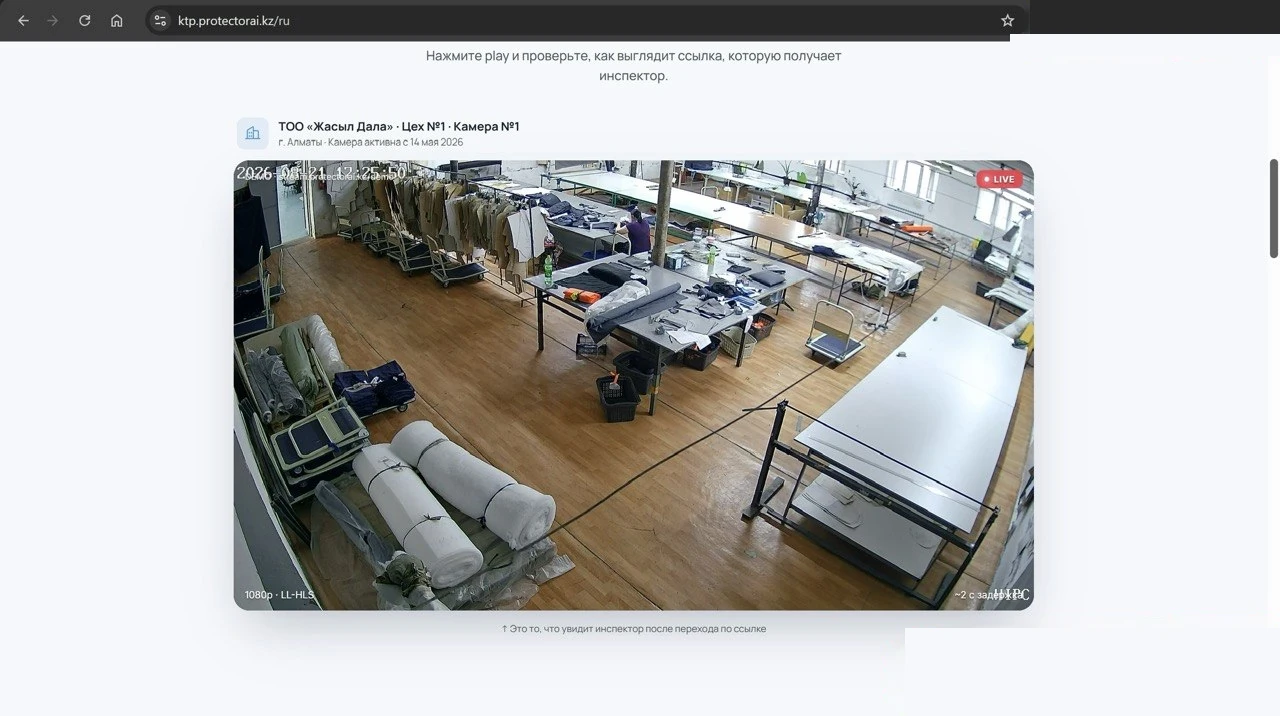This screenshot has width=1280, height=716.
Task: Bookmark this page with the star
Action: pos(1007,20)
